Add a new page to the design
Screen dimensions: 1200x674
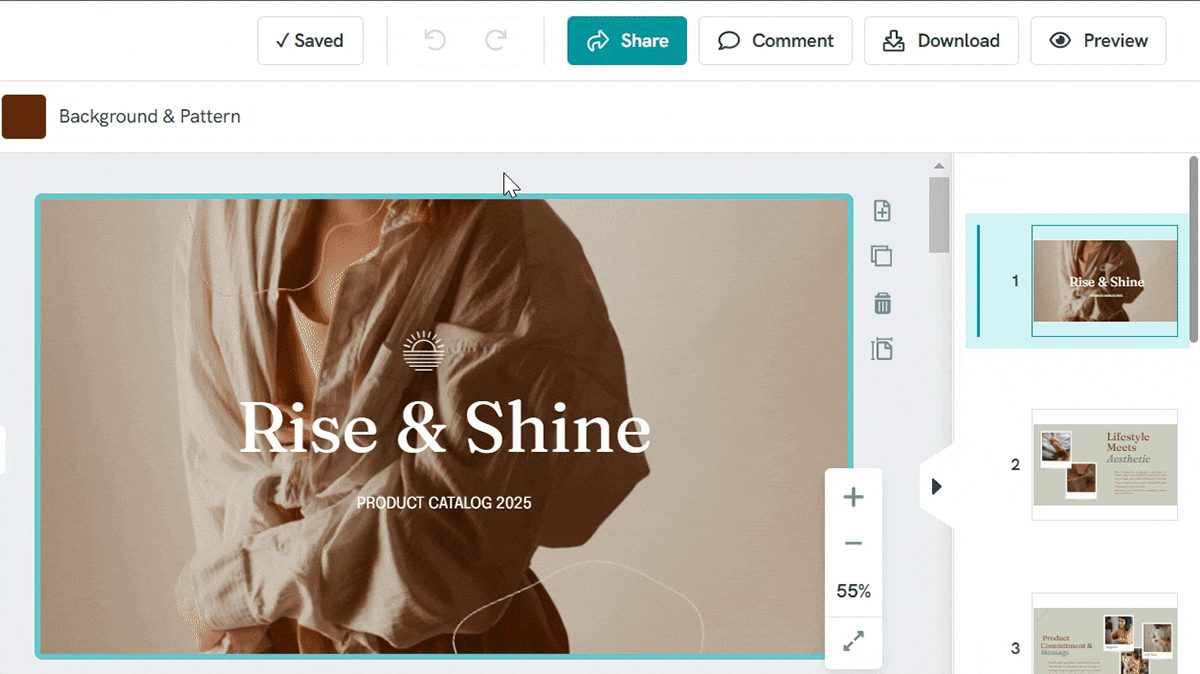881,210
